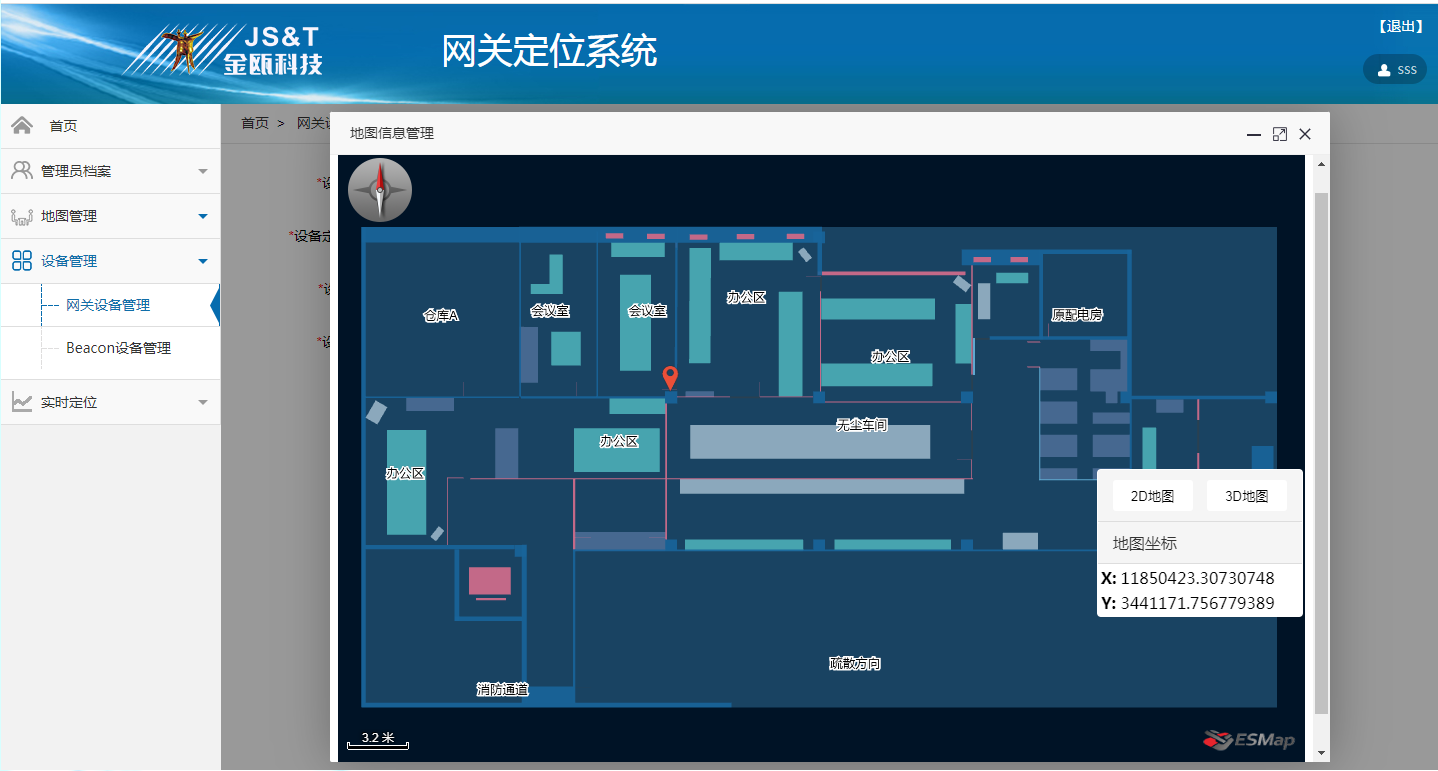Open Beacon设备管理 submenu item

coord(118,348)
